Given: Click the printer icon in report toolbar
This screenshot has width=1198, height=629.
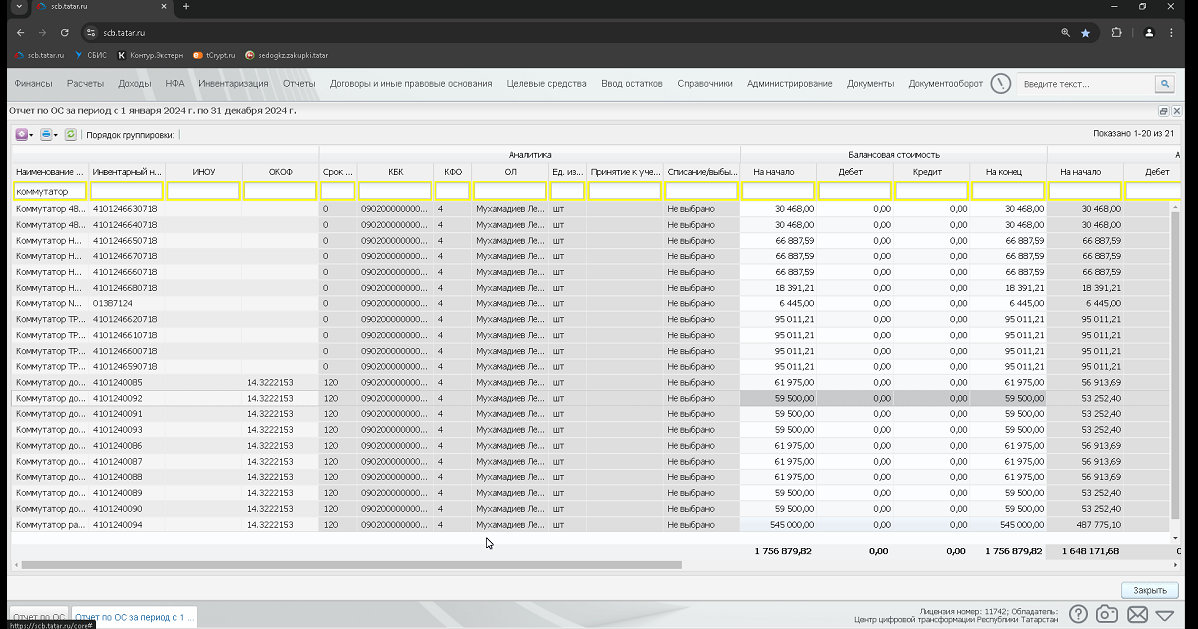Looking at the screenshot, I should tap(46, 135).
